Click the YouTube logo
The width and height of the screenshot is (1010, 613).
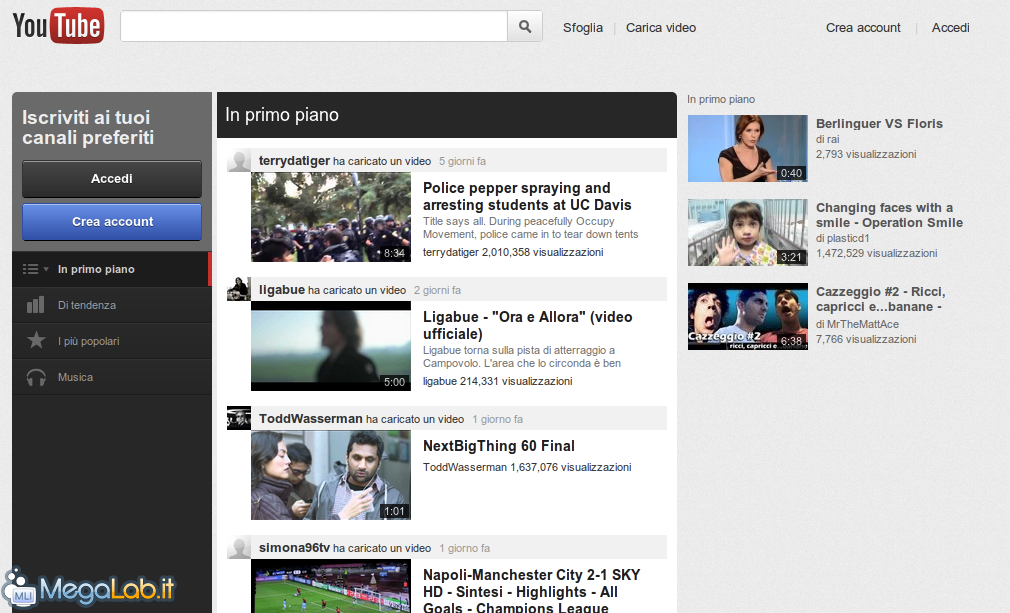[x=58, y=26]
